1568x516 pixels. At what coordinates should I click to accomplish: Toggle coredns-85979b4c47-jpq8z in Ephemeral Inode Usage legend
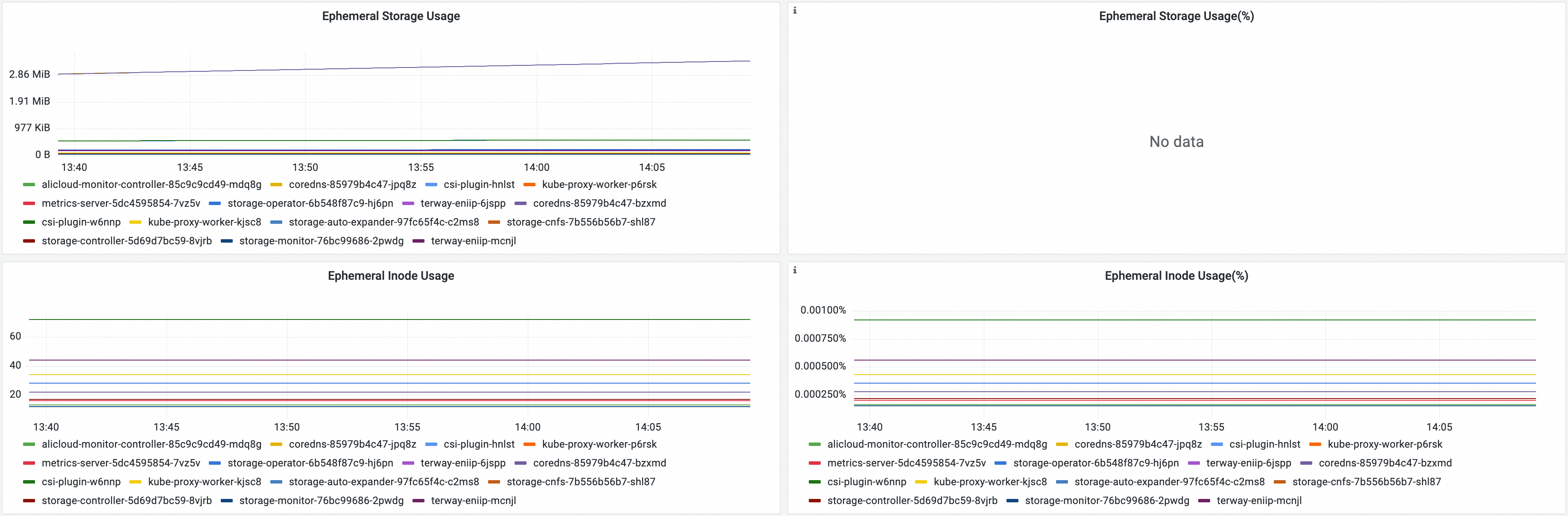[352, 445]
